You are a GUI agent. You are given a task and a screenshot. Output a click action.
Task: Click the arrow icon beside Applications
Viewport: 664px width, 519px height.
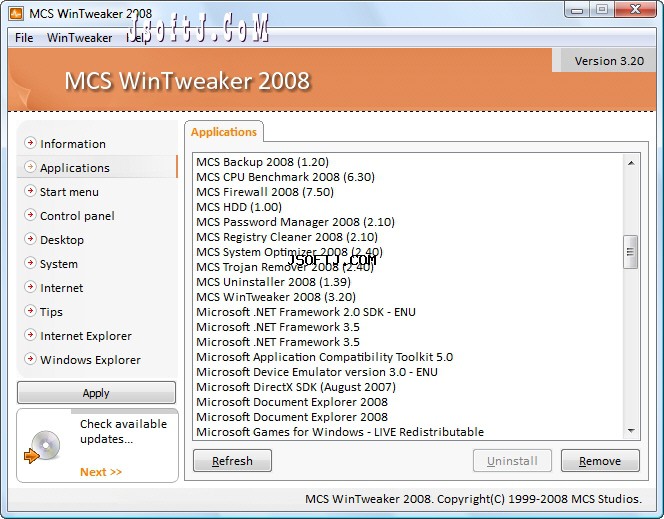(30, 167)
